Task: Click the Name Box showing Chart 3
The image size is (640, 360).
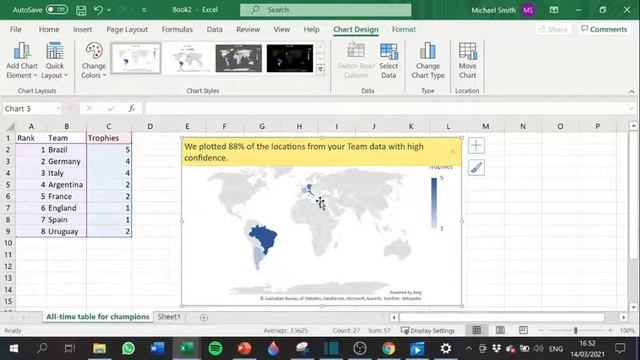Action: 29,109
